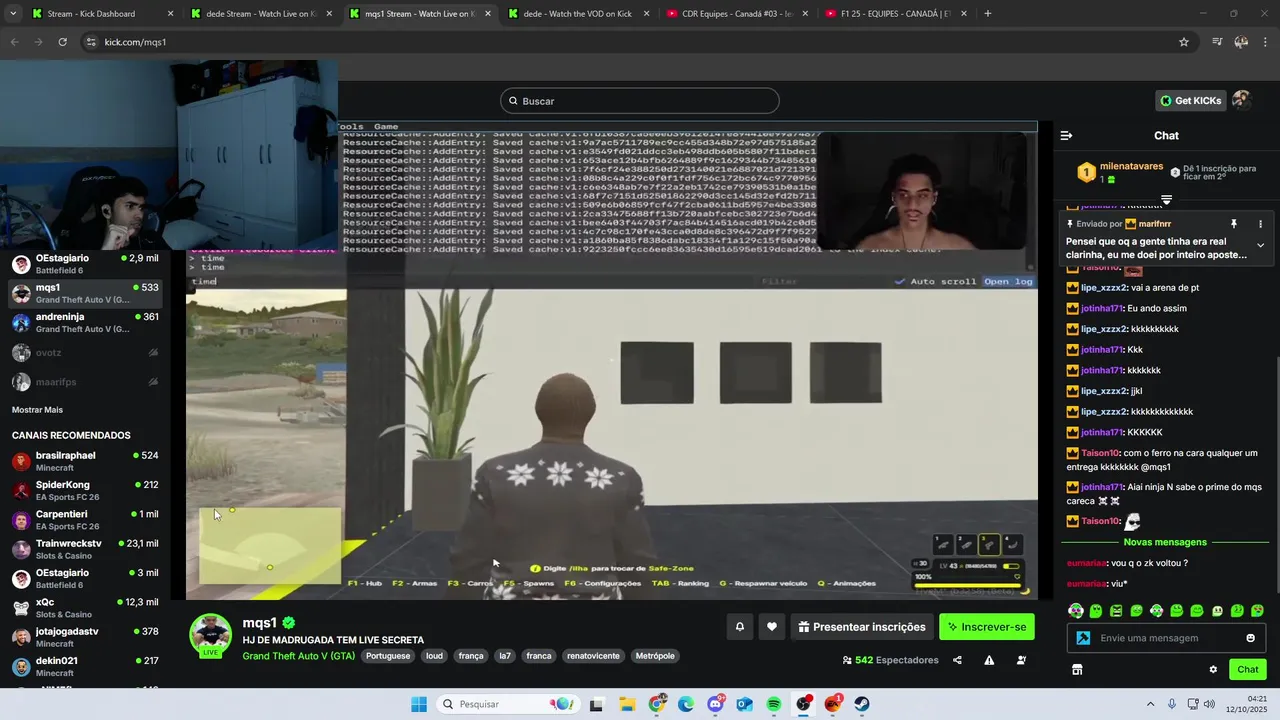The image size is (1280, 720).
Task: Expand followed list with Mostrar Mais
Action: coord(37,410)
